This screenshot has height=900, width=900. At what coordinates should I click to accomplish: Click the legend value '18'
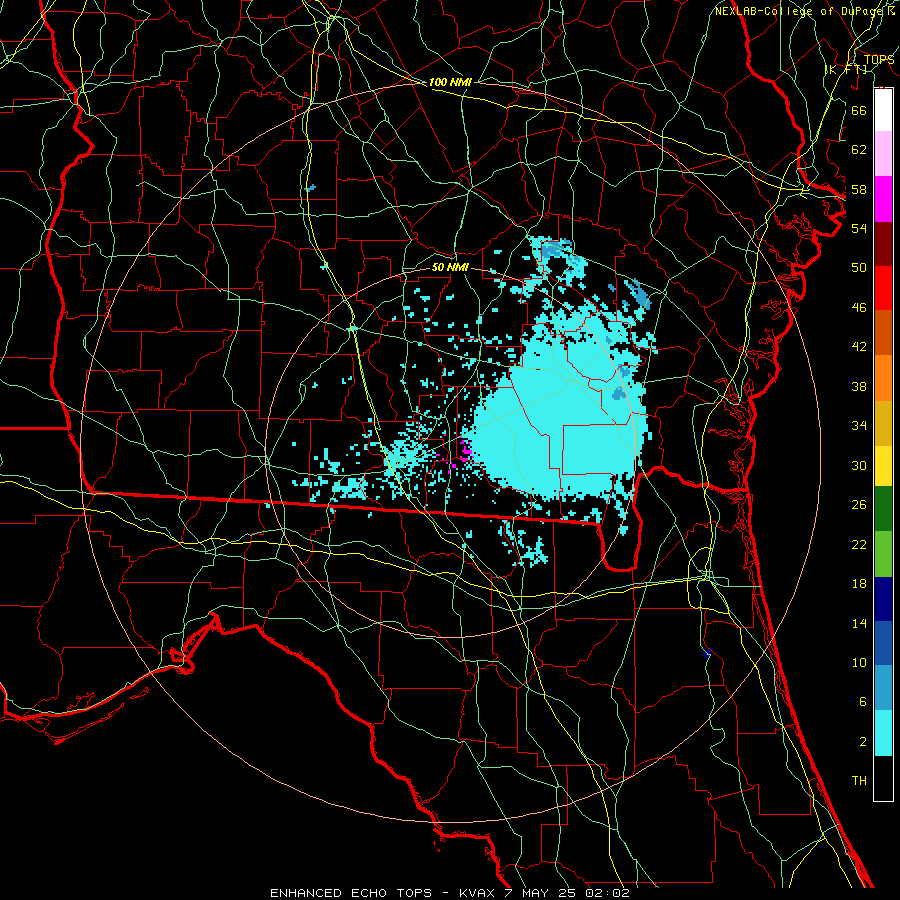(x=859, y=584)
